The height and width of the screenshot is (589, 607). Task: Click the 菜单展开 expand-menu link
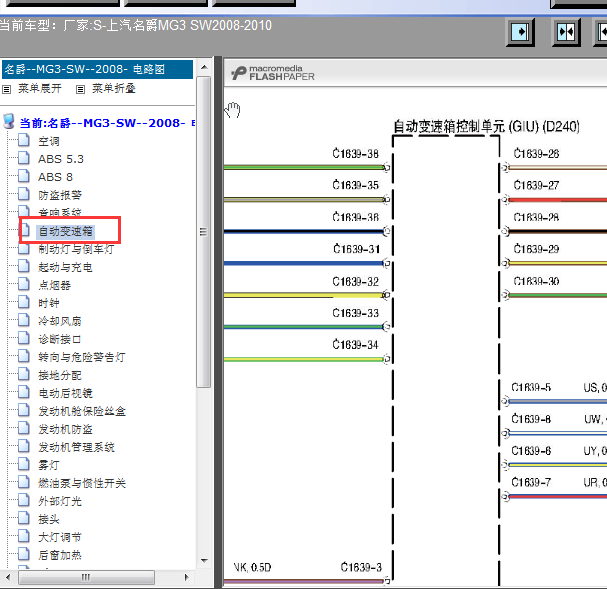point(39,89)
